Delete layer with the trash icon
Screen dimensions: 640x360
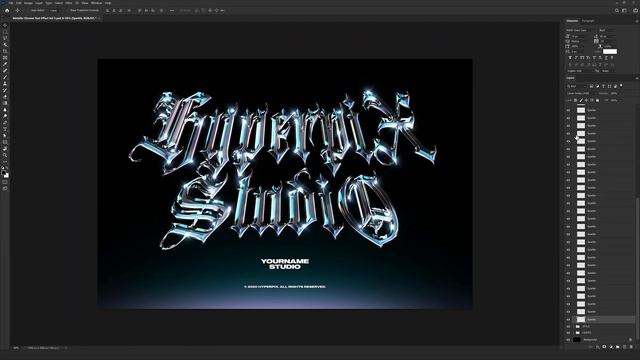(x=631, y=347)
